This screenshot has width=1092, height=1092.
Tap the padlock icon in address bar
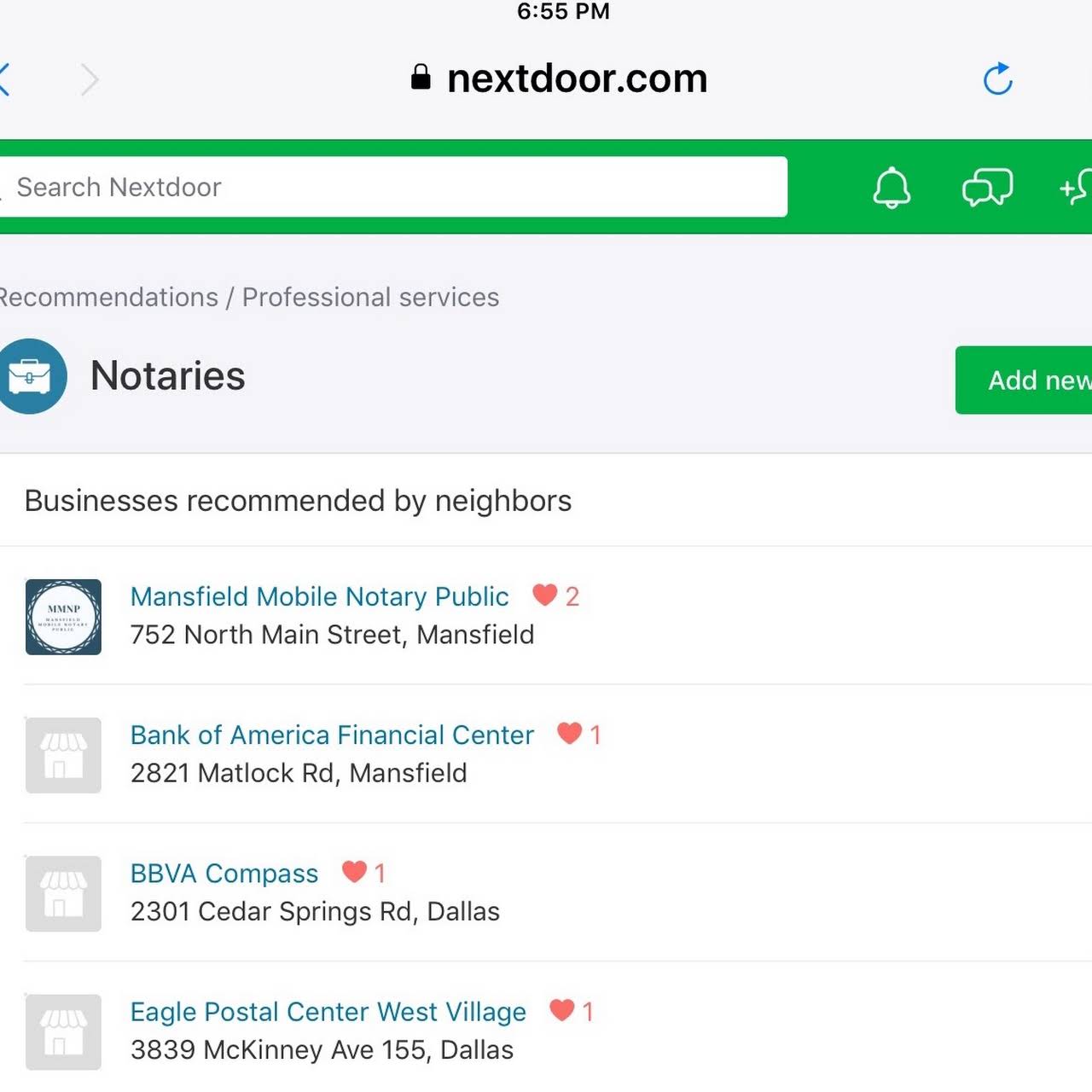[x=421, y=77]
